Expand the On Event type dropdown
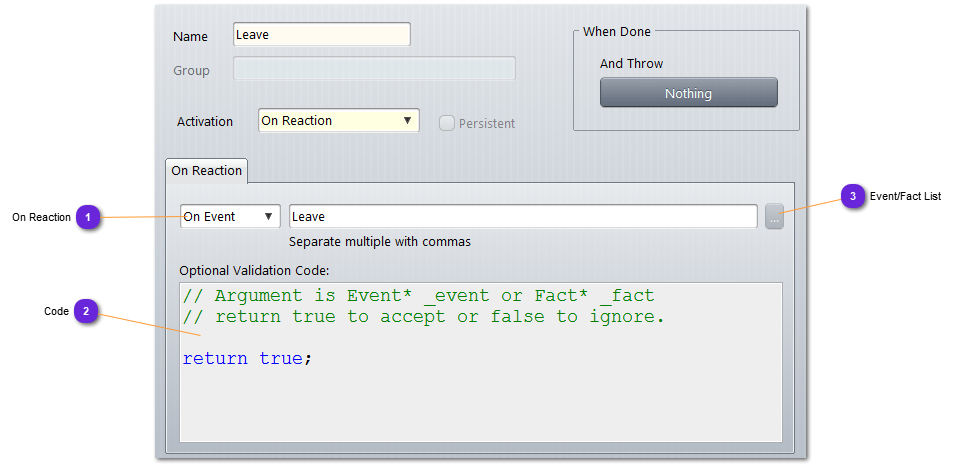This screenshot has height=467, width=957. pos(230,217)
